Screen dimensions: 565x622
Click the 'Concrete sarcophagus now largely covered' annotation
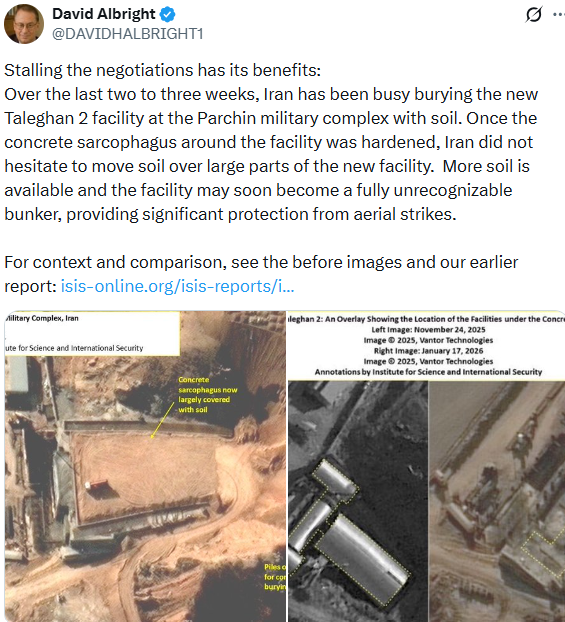click(x=208, y=395)
